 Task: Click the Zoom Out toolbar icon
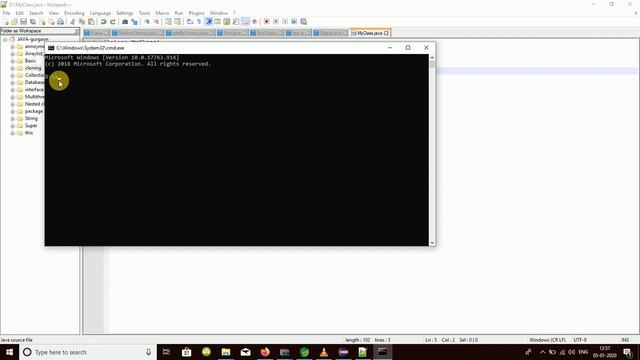tap(156, 22)
